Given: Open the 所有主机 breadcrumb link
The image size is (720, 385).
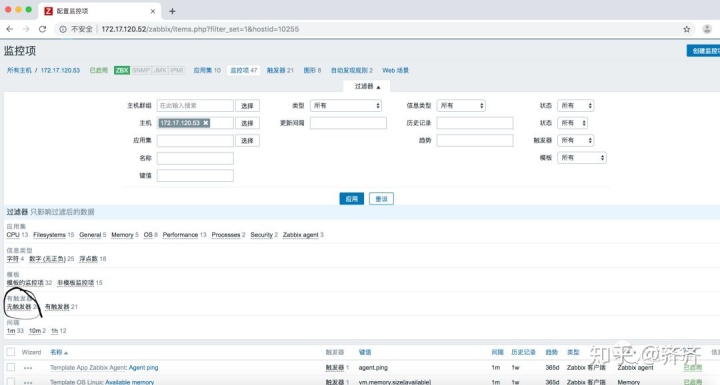Looking at the screenshot, I should 19,70.
